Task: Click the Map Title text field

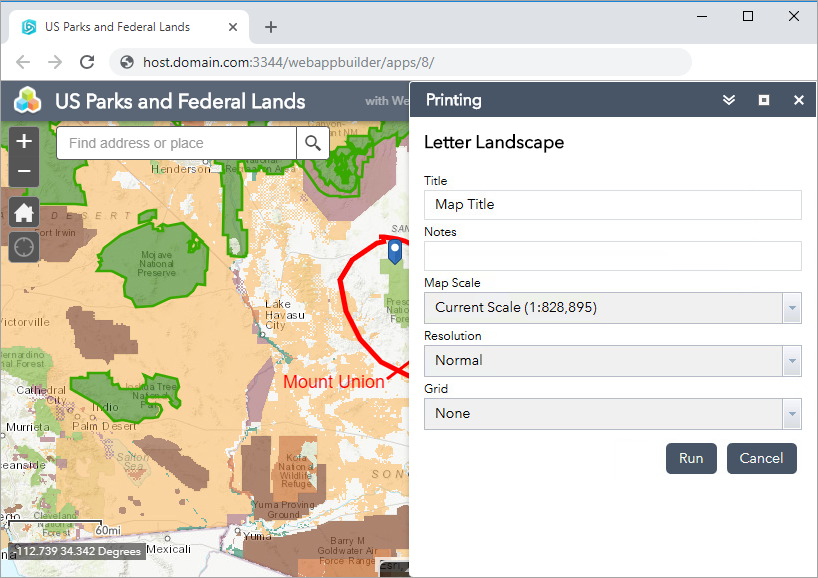Action: pos(612,204)
